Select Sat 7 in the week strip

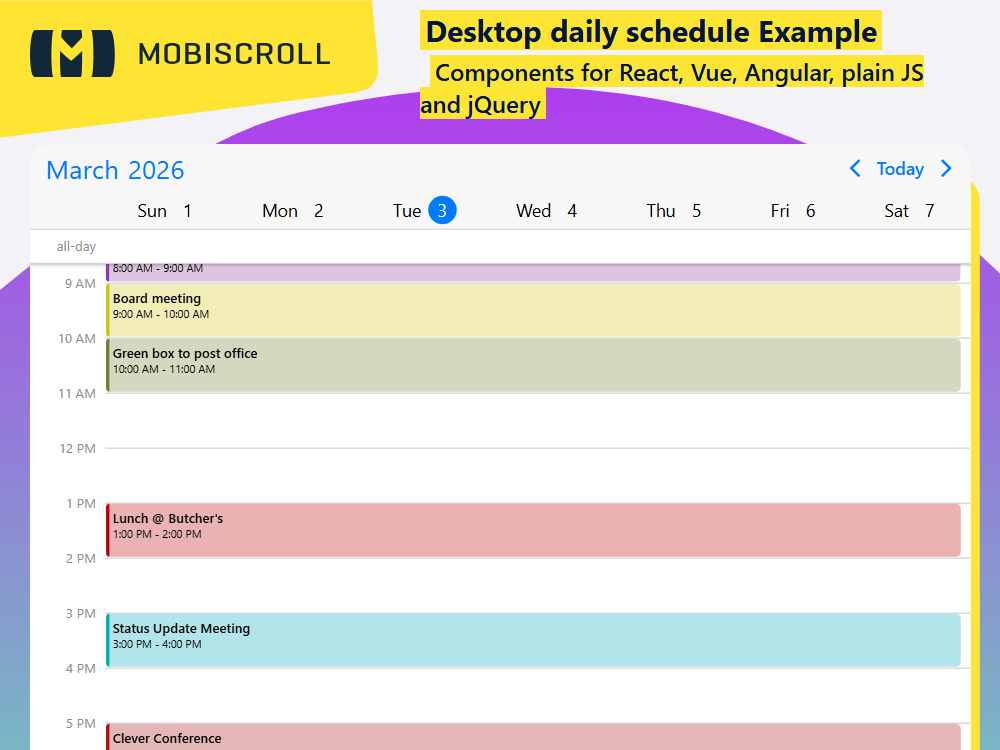click(910, 211)
